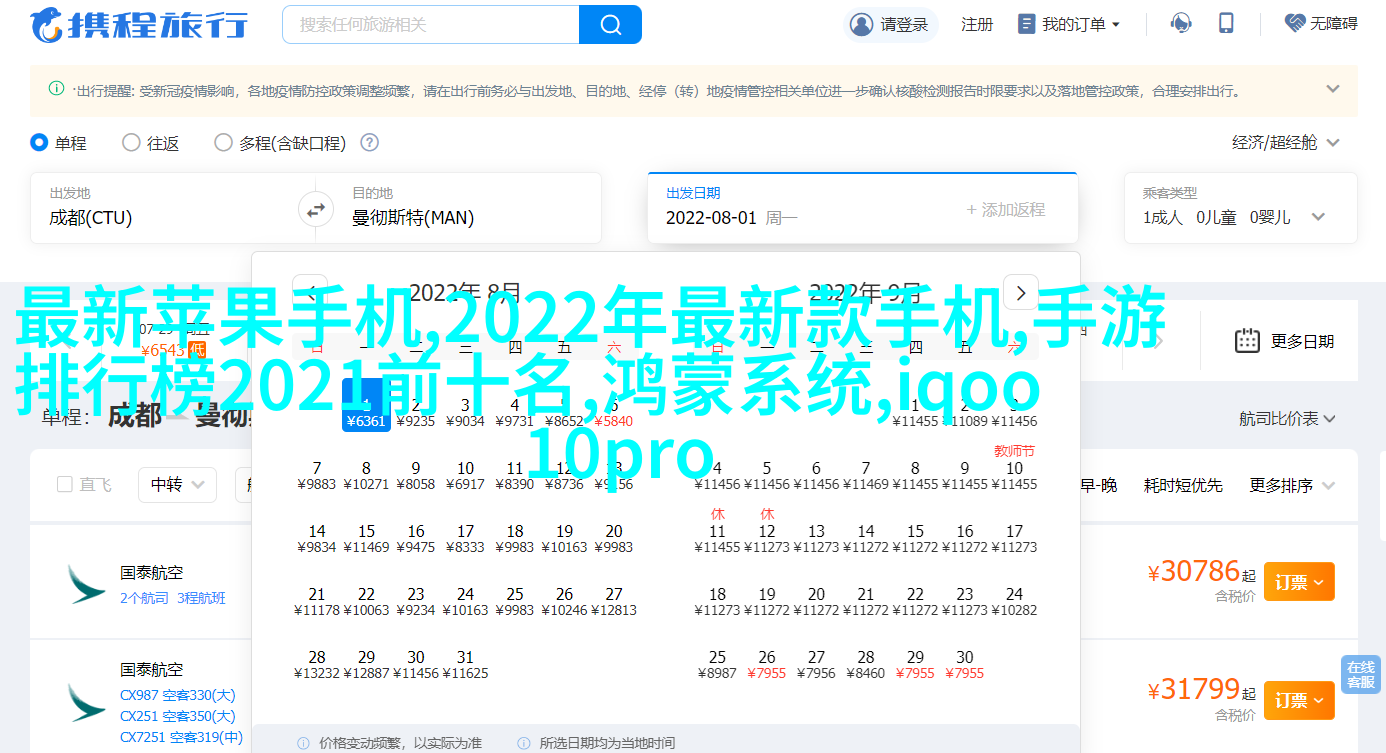Click the info icon in travel notice bar
1386x753 pixels.
(x=56, y=89)
